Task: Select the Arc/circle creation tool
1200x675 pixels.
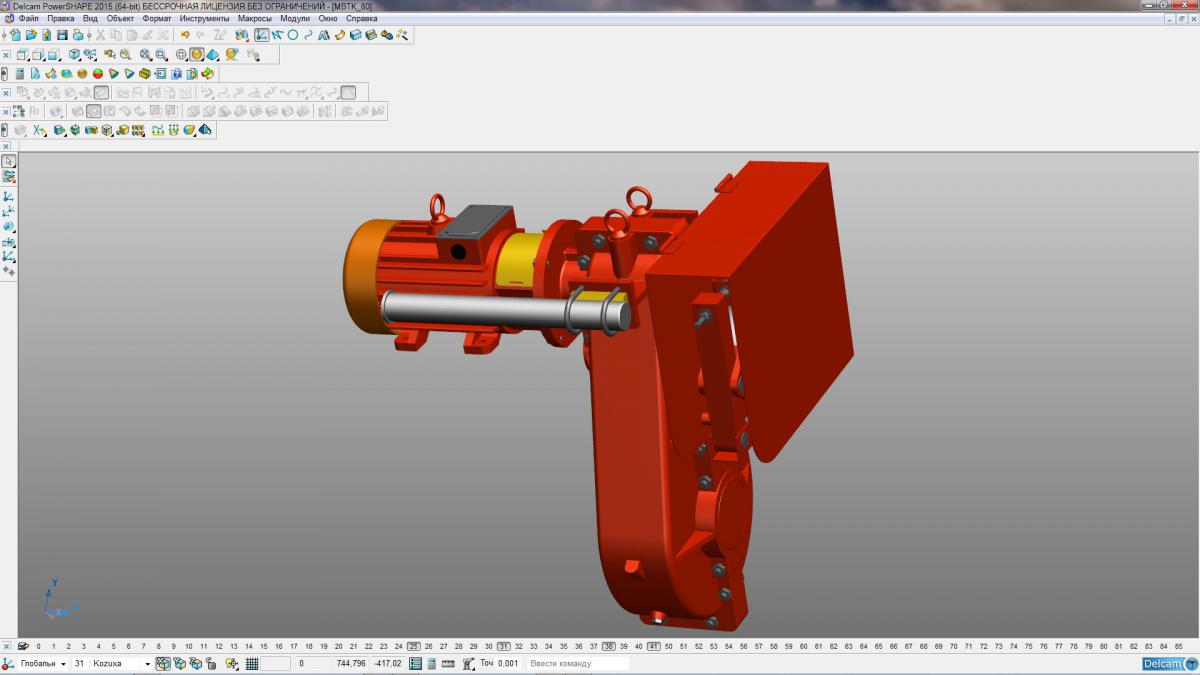Action: (293, 35)
